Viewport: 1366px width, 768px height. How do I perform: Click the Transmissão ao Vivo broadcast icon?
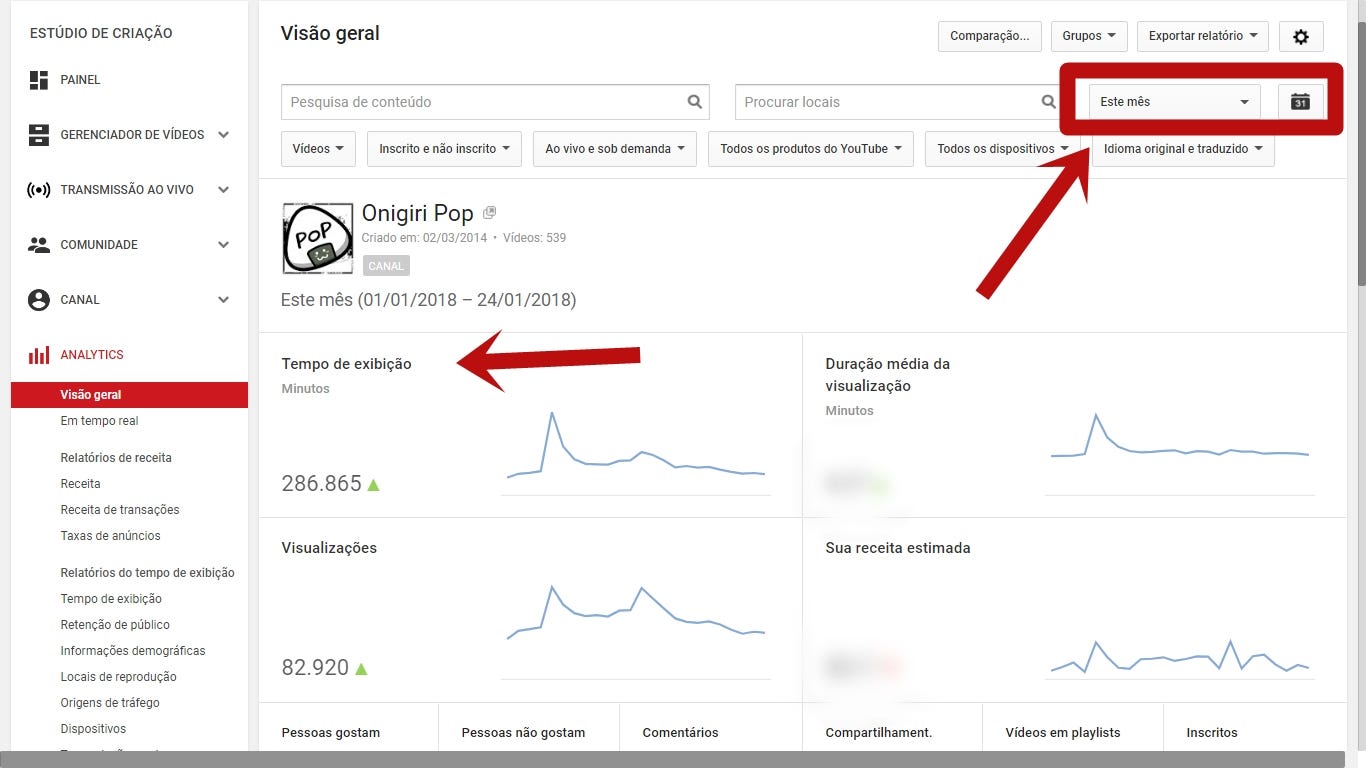click(x=39, y=190)
